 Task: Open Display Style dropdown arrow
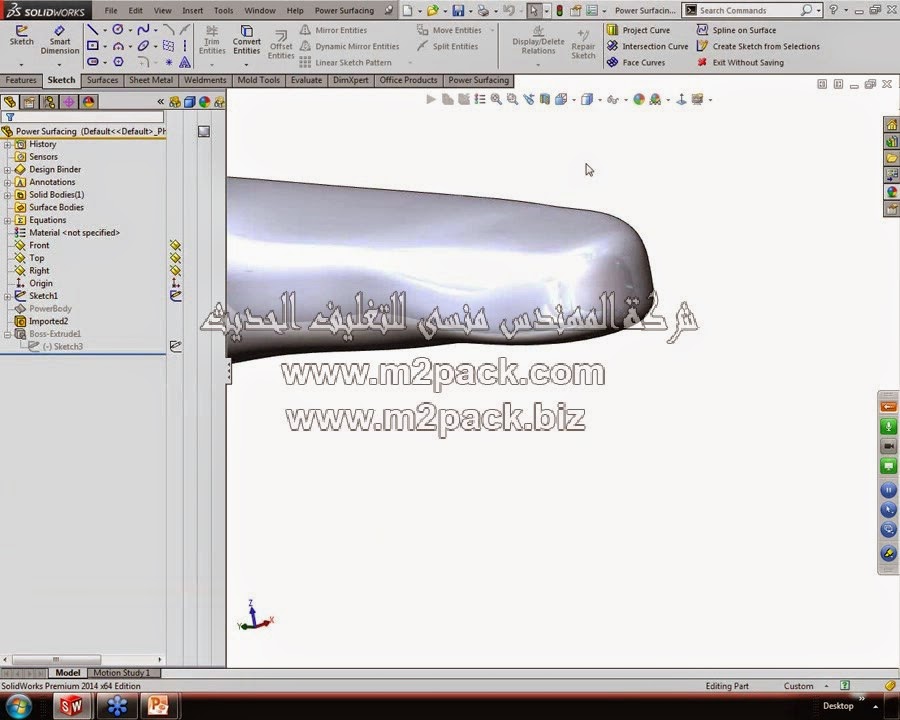pyautogui.click(x=600, y=100)
